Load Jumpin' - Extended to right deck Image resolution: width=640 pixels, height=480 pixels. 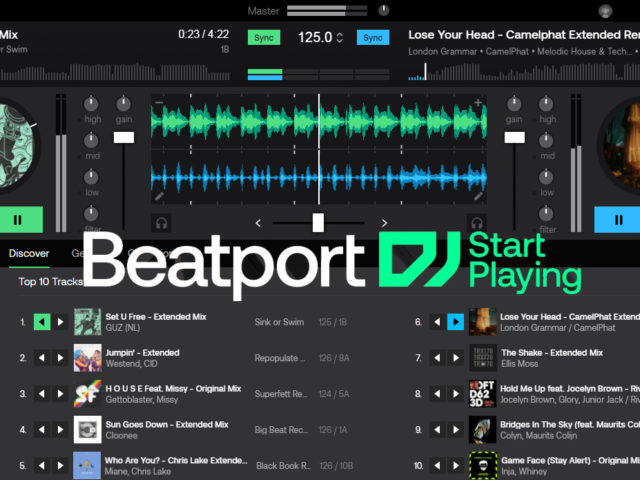[60, 358]
